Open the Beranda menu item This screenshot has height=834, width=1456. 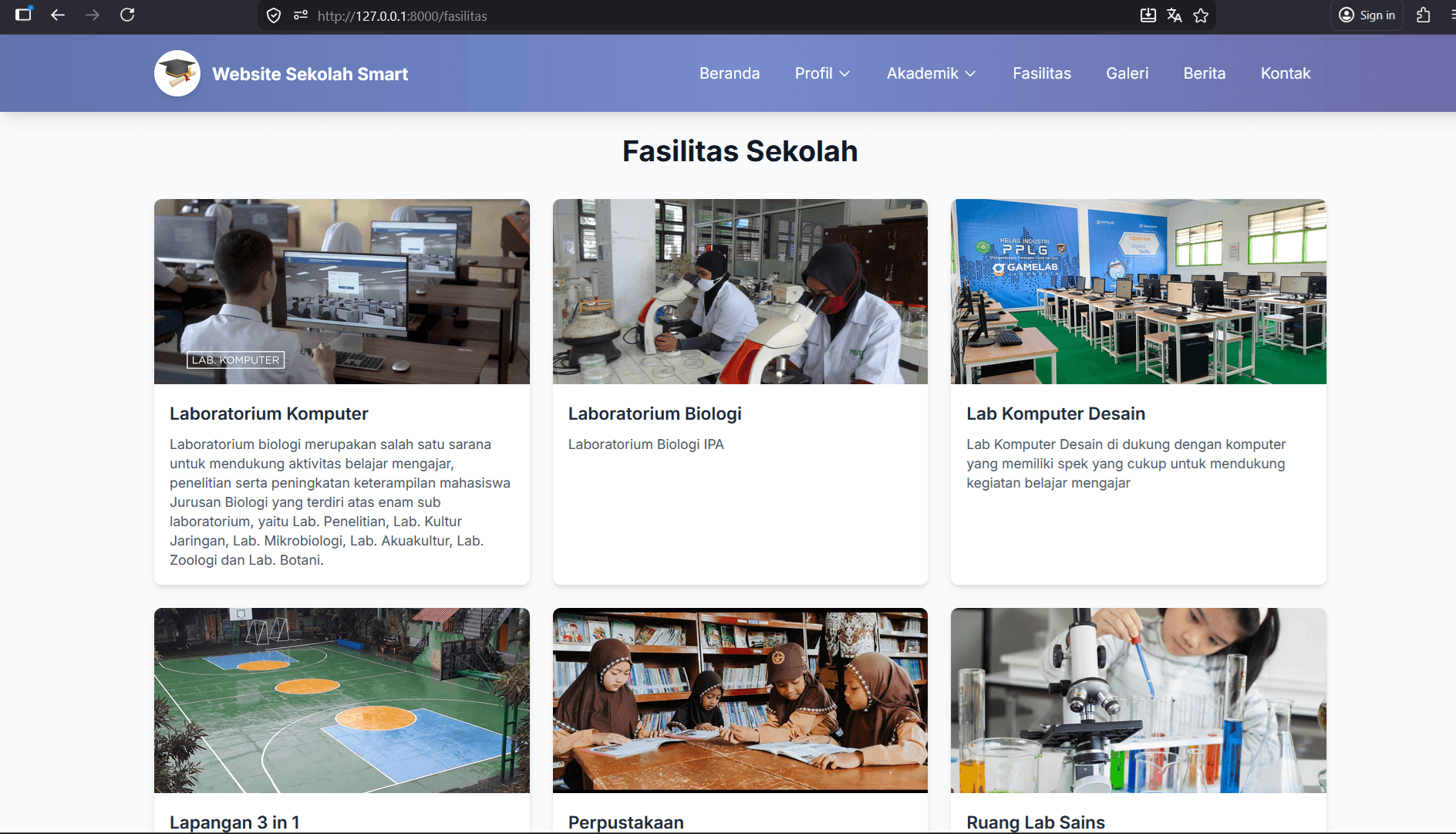pos(730,73)
